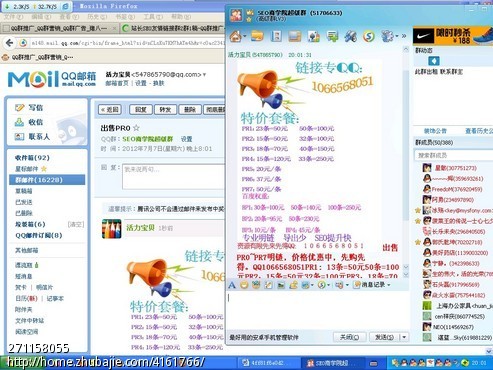Click the group member search field
Image resolution: width=493 pixels, height=370 pixels.
click(453, 155)
